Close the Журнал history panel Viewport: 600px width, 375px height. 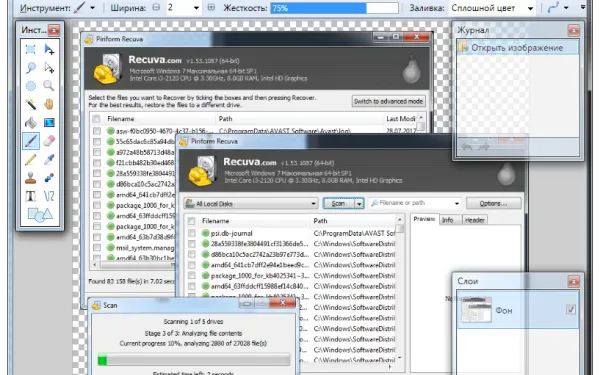[x=573, y=30]
